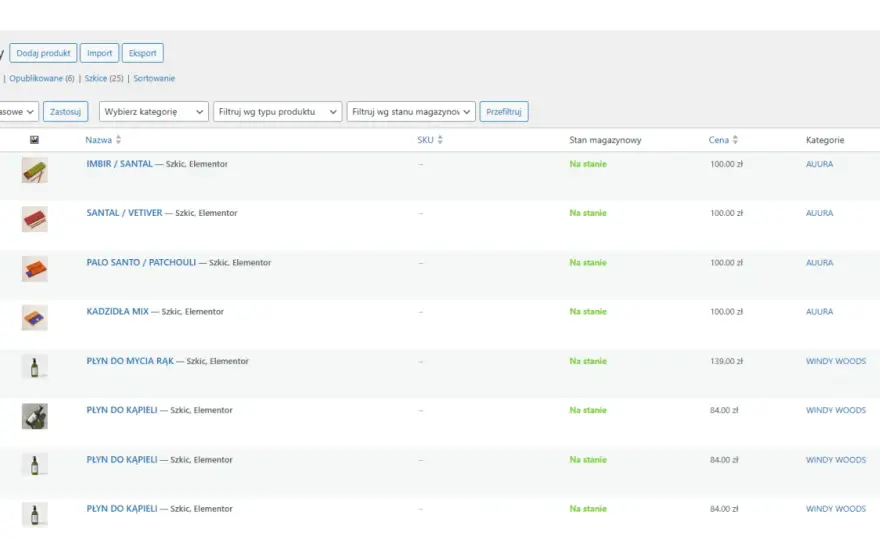880x540 pixels.
Task: Open SANTAL / VETIVER product thumbnail
Action: [35, 219]
